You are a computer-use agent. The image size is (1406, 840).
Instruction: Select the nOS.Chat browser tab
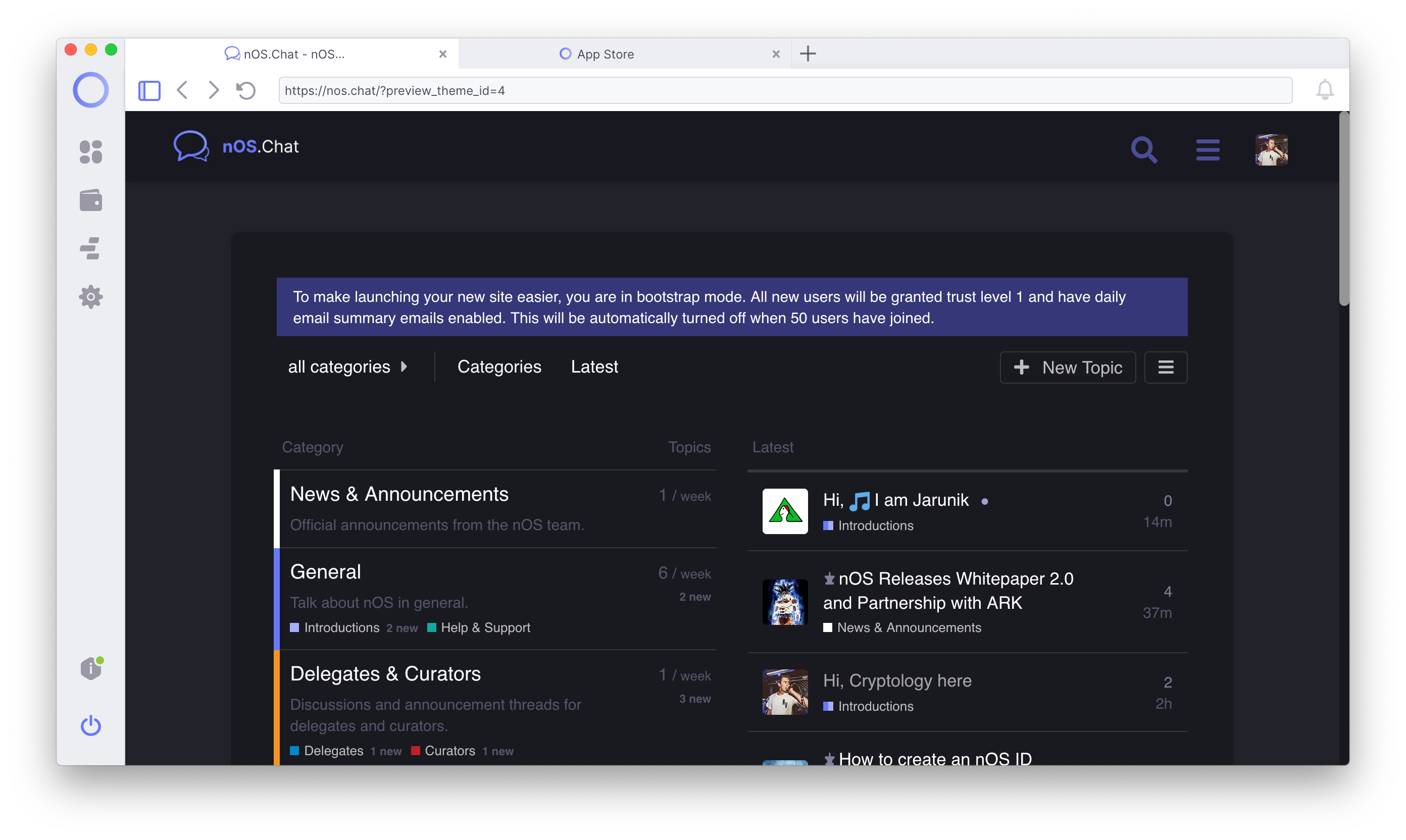point(291,54)
